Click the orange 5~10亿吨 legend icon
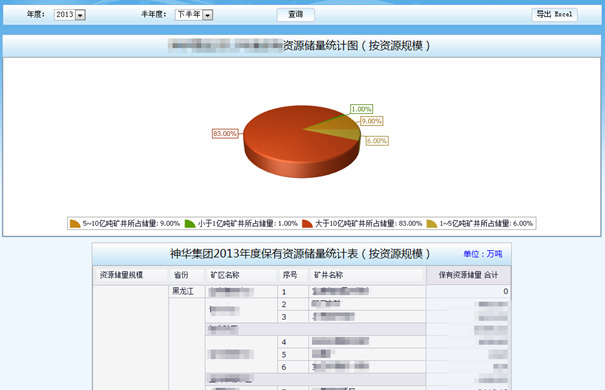The image size is (605, 390). (x=75, y=223)
